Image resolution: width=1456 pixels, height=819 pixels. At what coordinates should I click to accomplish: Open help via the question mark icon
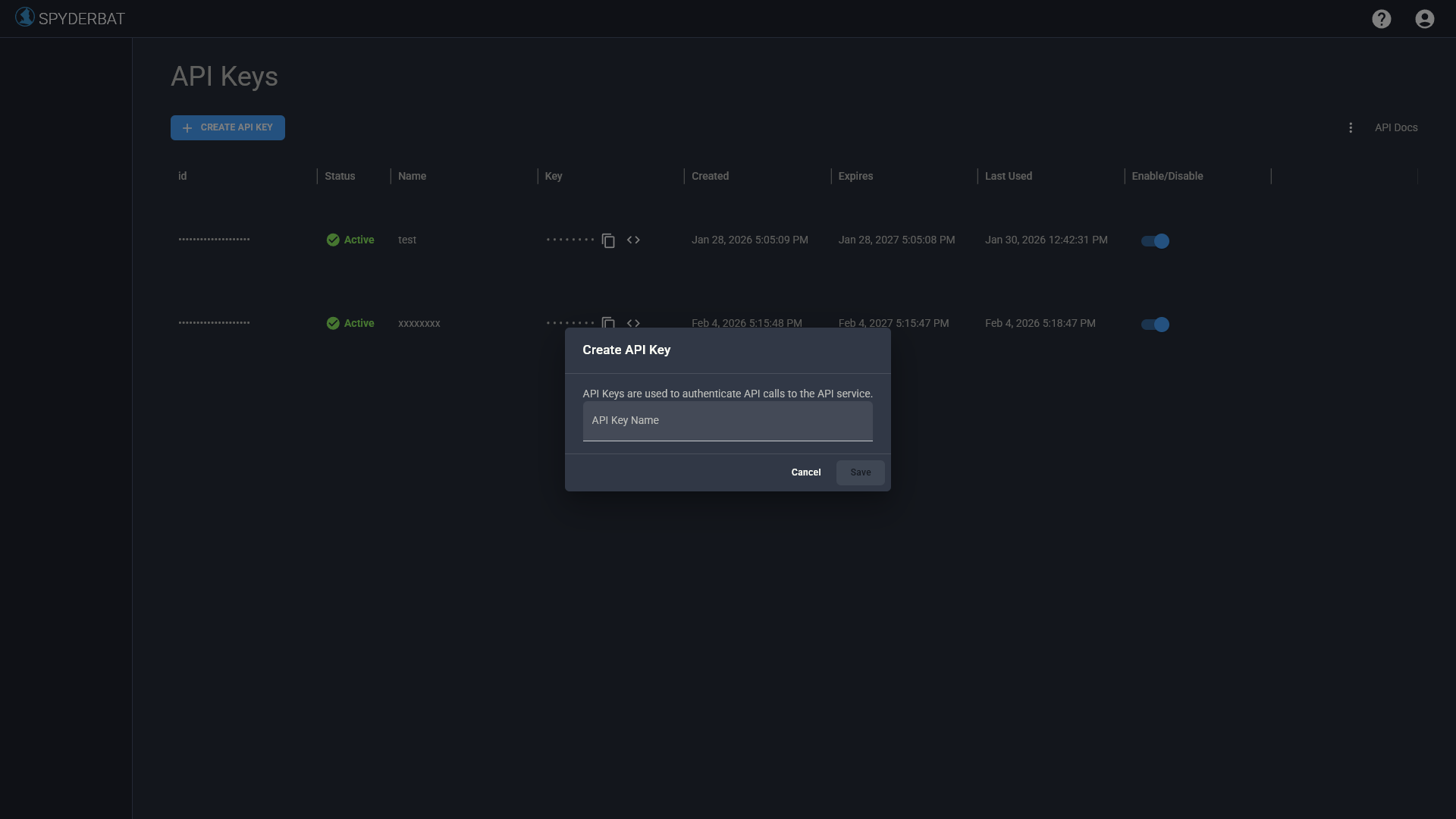point(1382,19)
